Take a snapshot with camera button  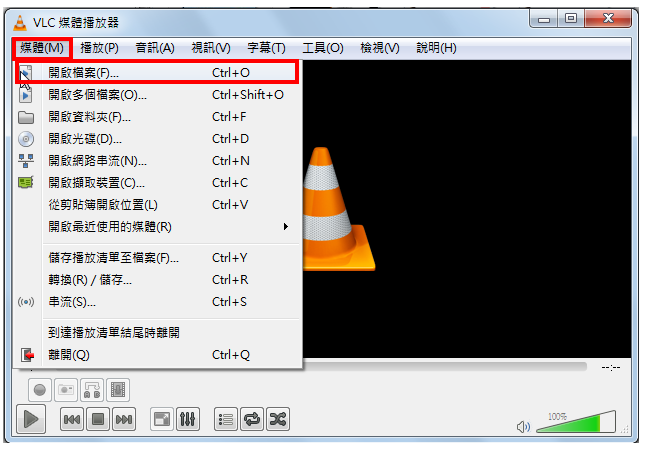(66, 390)
